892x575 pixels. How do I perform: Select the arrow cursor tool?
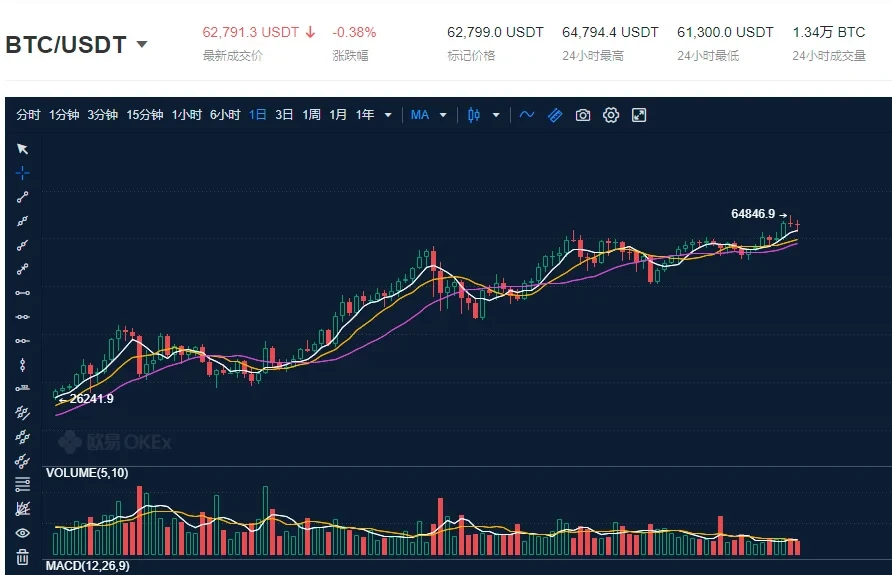click(x=23, y=149)
